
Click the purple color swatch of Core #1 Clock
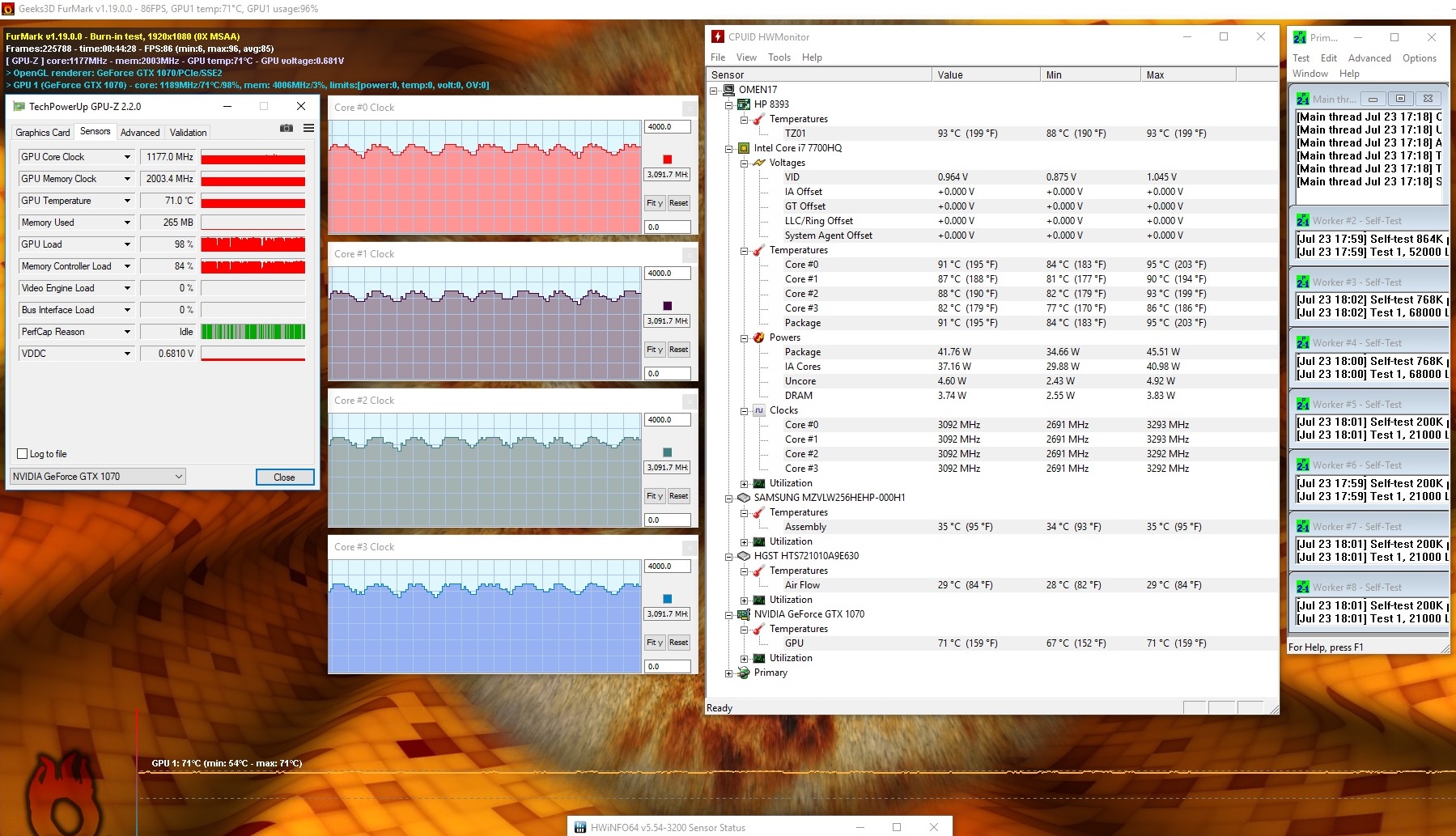(x=668, y=306)
